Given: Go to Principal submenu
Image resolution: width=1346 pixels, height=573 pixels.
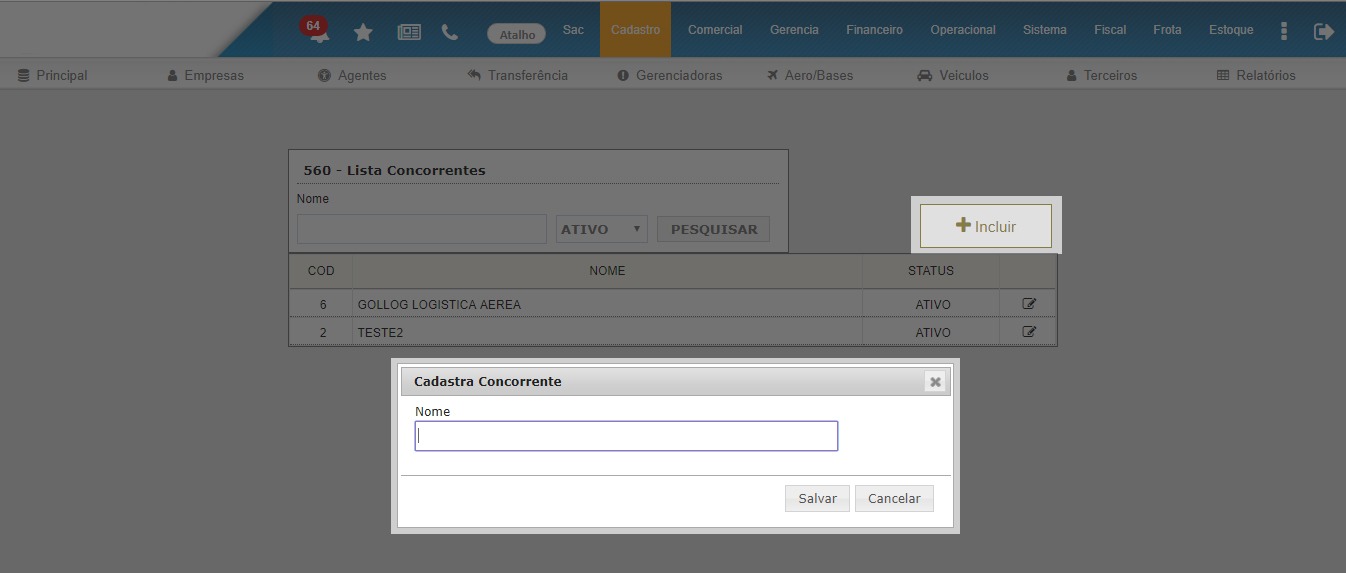Looking at the screenshot, I should (x=53, y=75).
